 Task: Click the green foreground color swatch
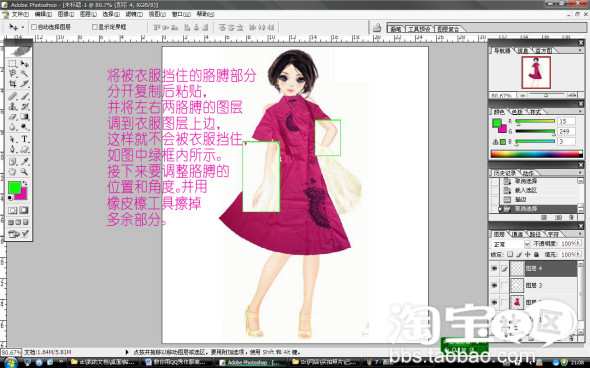pos(14,187)
